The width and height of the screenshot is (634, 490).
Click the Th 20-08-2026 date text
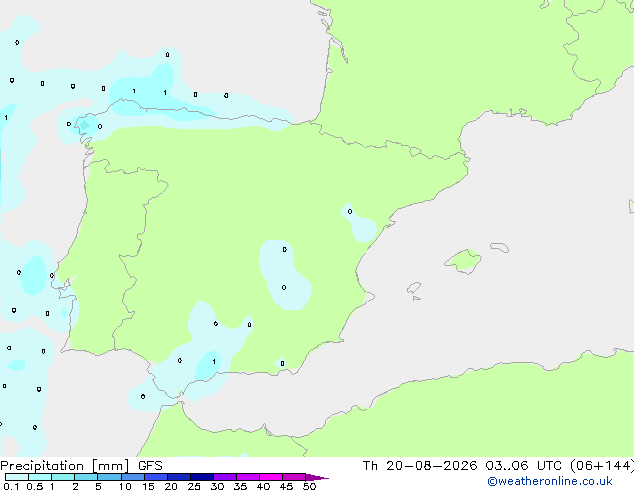420,466
